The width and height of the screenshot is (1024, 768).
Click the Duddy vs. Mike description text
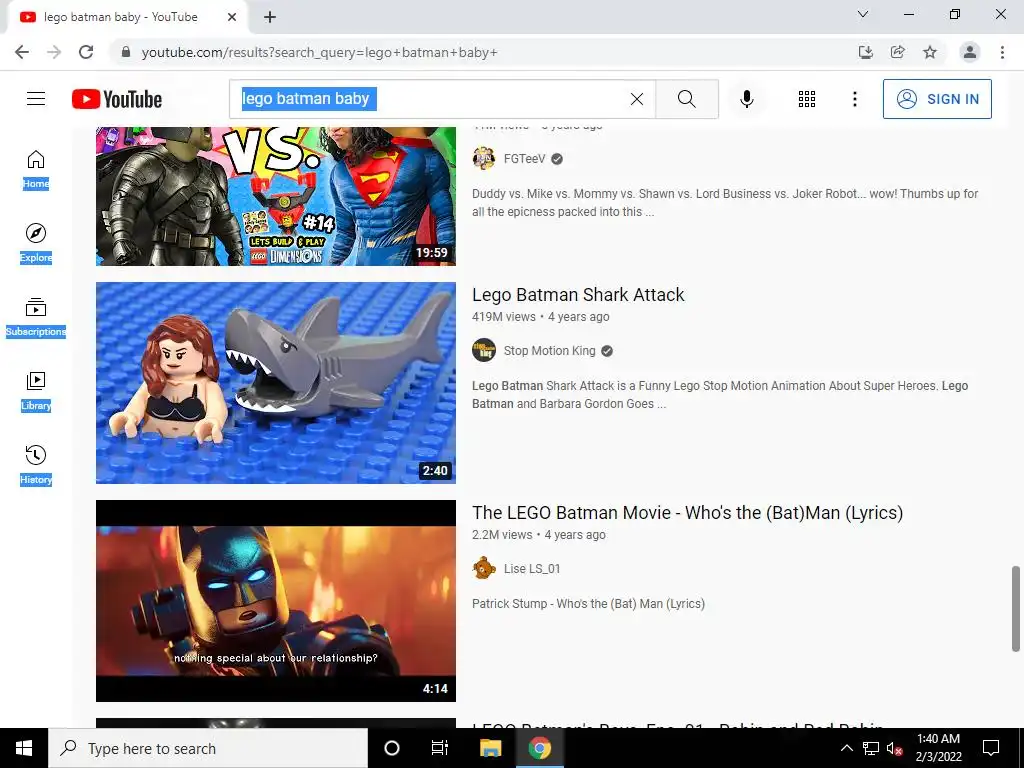[x=725, y=202]
